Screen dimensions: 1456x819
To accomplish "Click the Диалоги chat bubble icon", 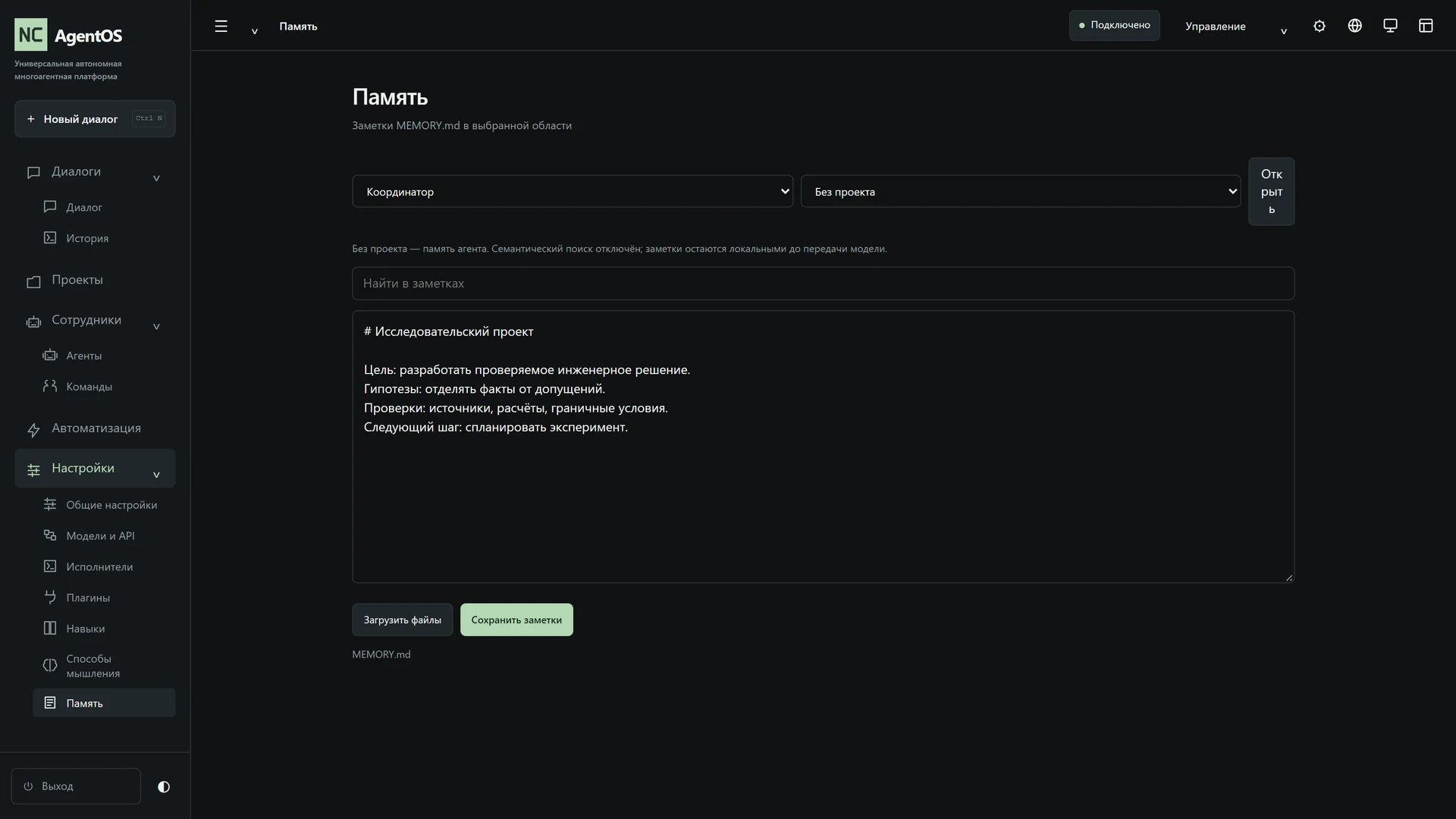I will pos(33,174).
